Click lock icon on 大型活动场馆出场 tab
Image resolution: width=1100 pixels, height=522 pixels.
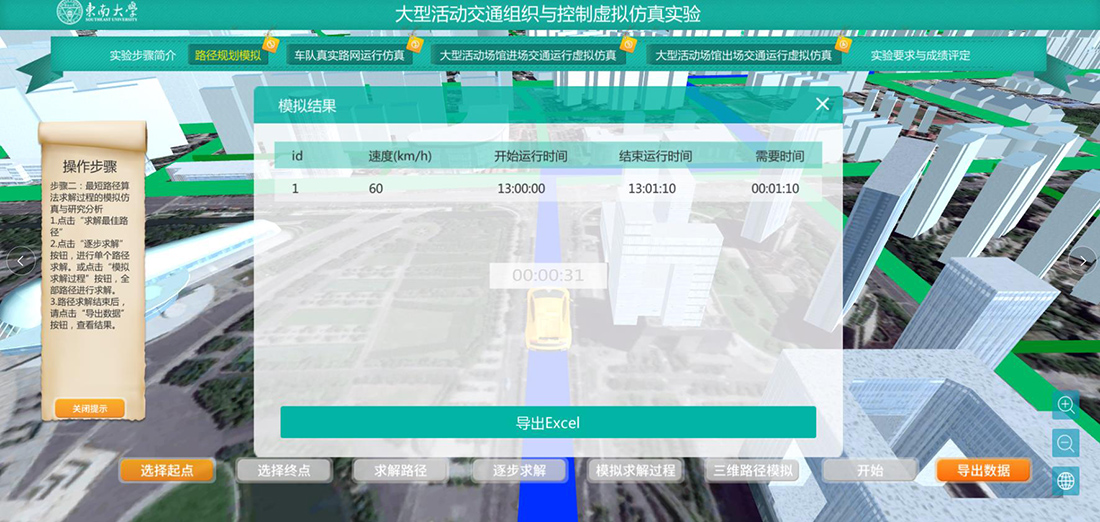843,44
